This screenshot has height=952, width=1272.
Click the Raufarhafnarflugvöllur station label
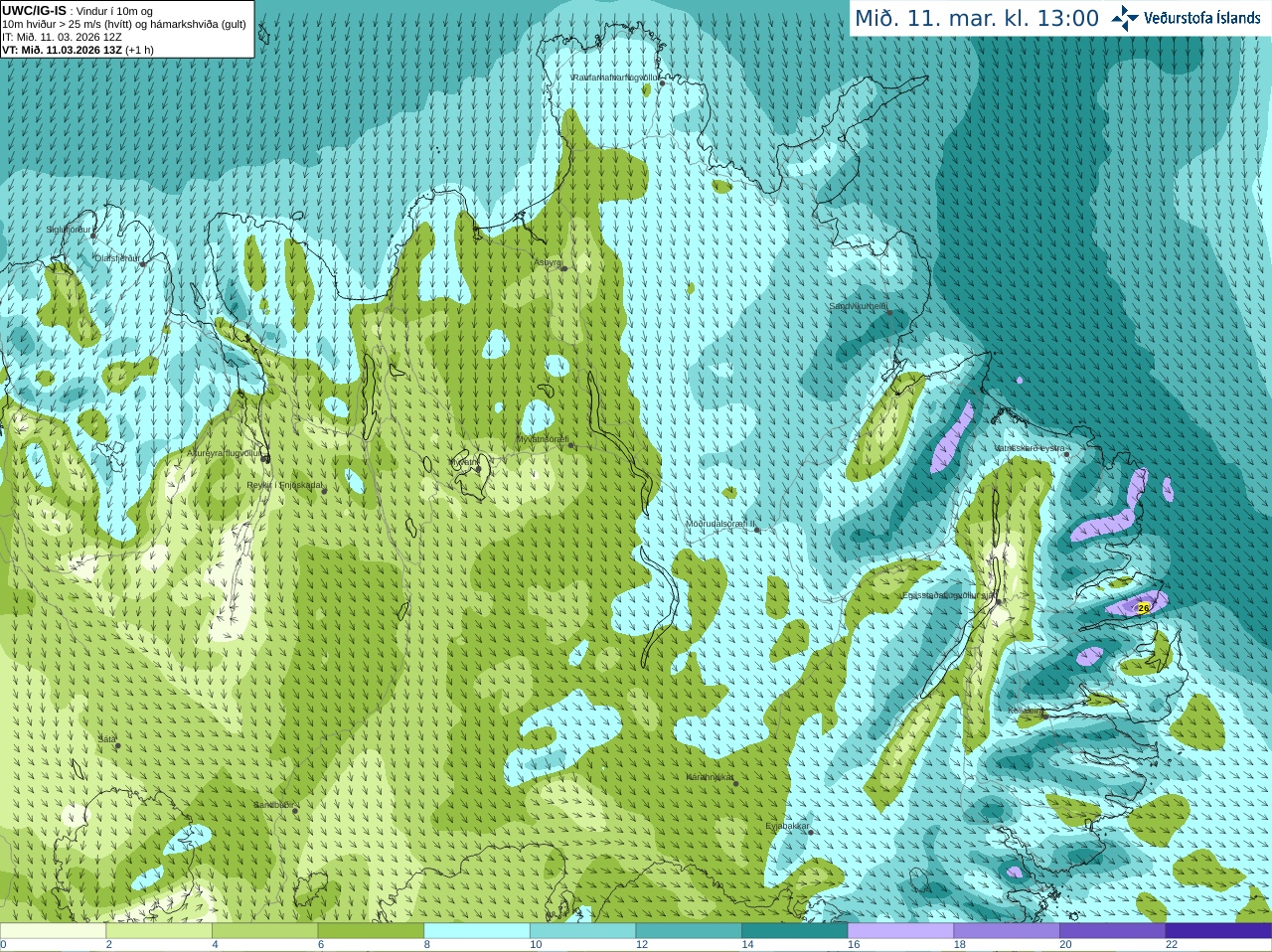click(616, 78)
